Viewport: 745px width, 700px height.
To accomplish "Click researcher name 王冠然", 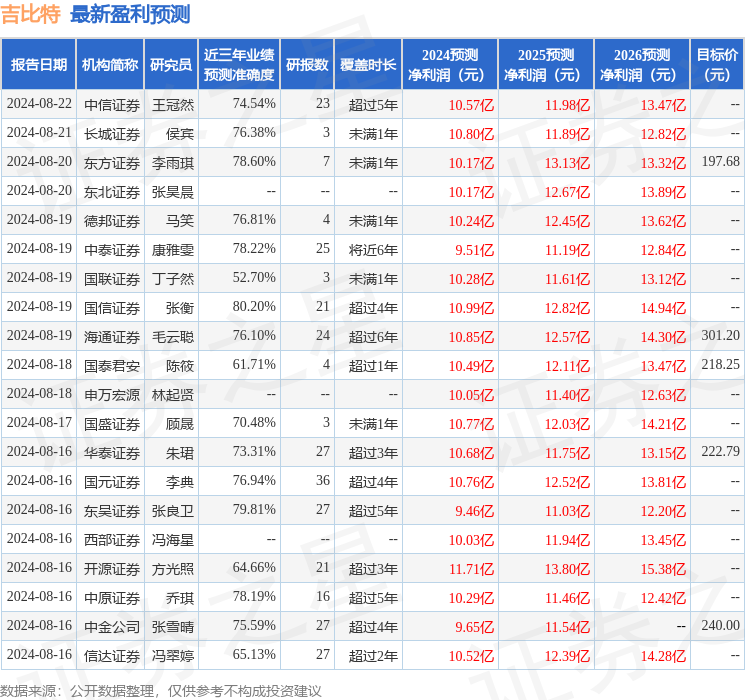I will 173,105.
